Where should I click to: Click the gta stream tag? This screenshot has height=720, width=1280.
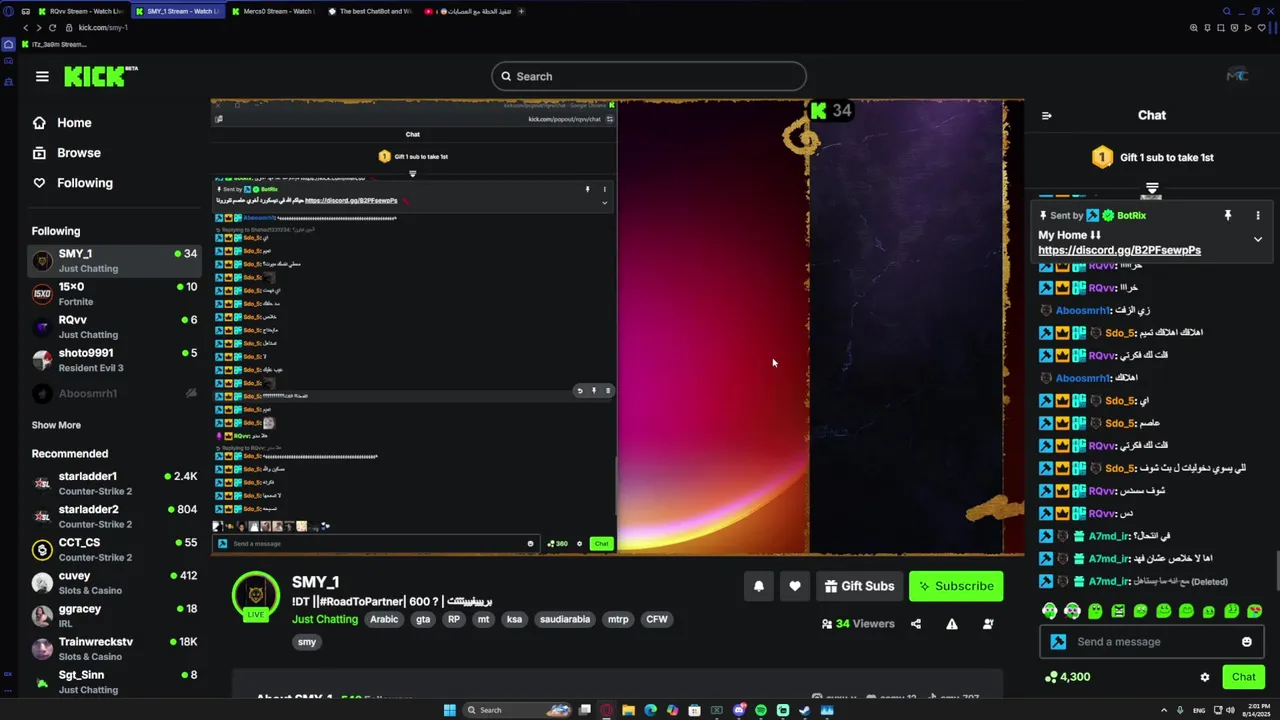pos(423,619)
